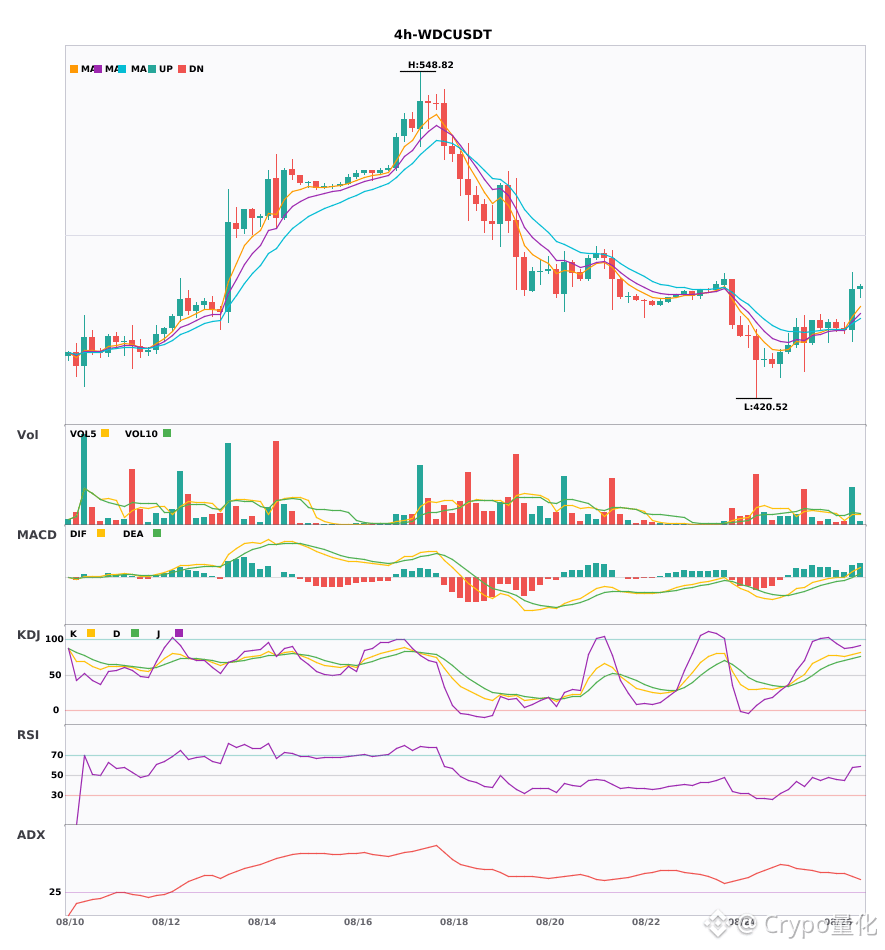Select the yellow VOL5 swatch
Screen dimensions: 885x950
105,433
